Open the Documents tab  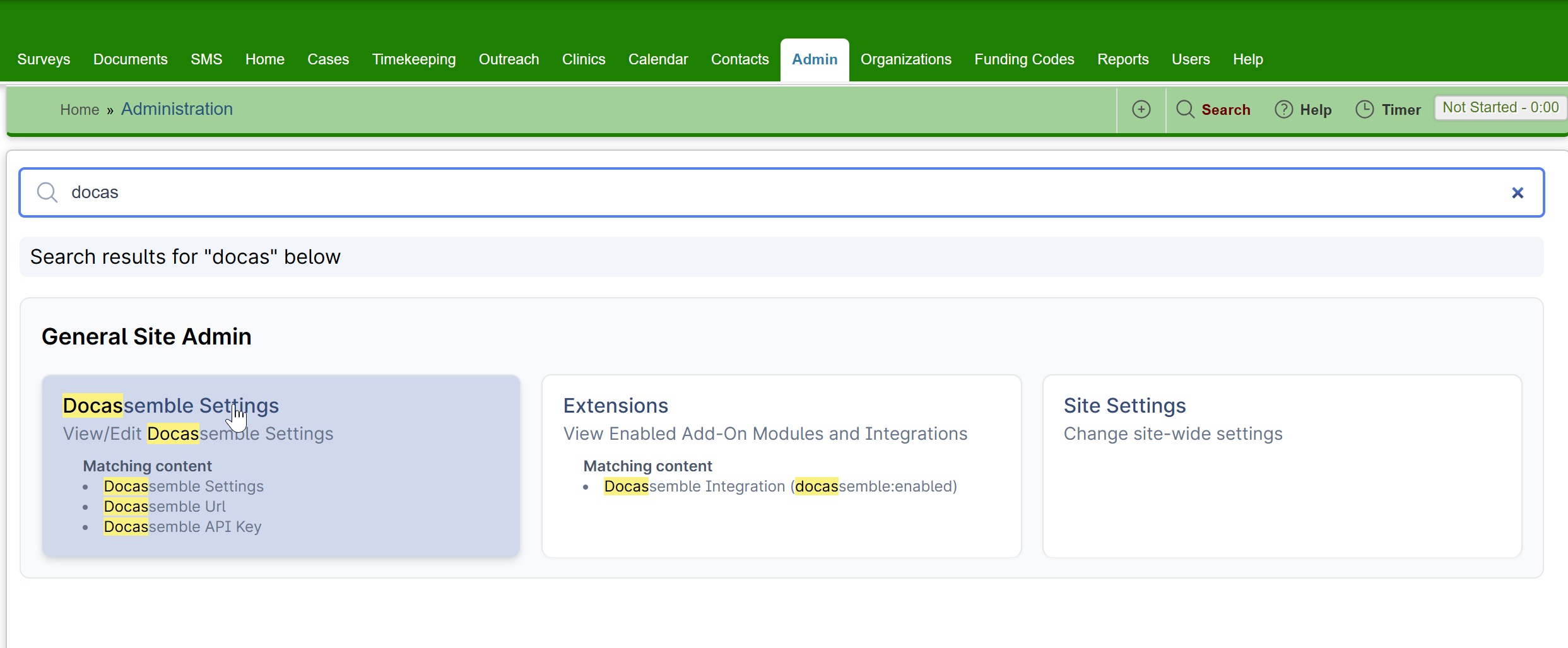[131, 59]
